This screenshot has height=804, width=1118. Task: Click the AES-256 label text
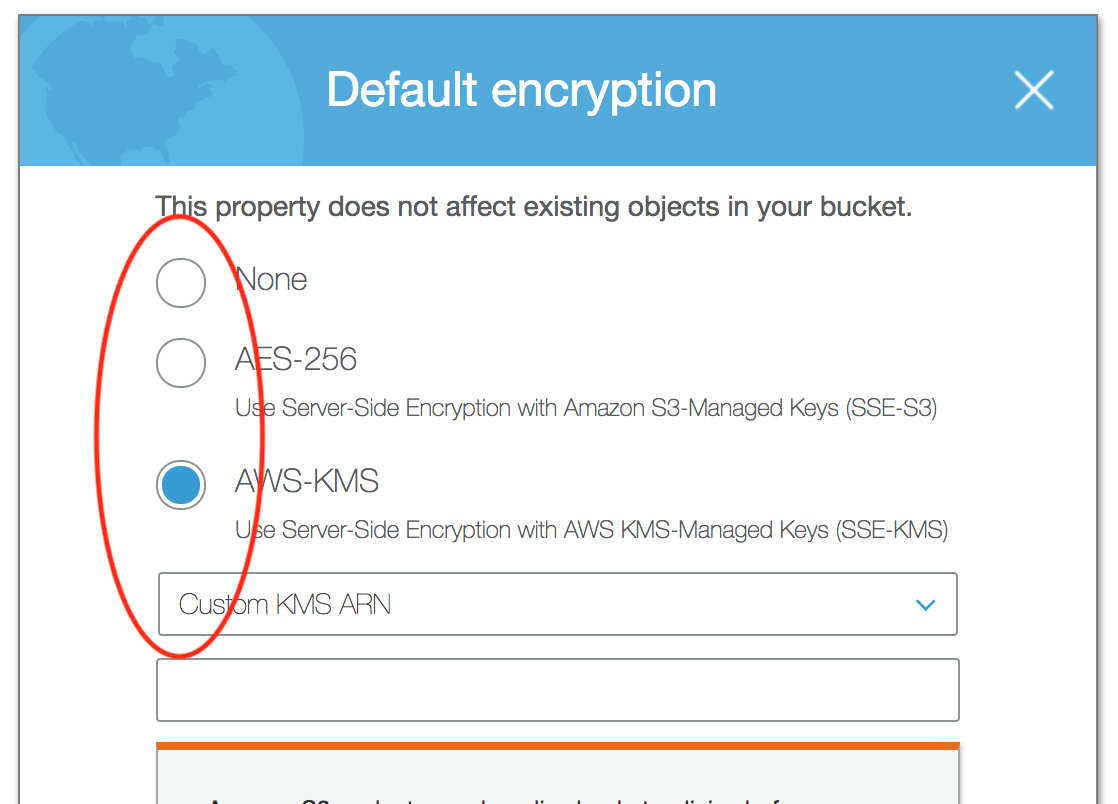pyautogui.click(x=295, y=360)
